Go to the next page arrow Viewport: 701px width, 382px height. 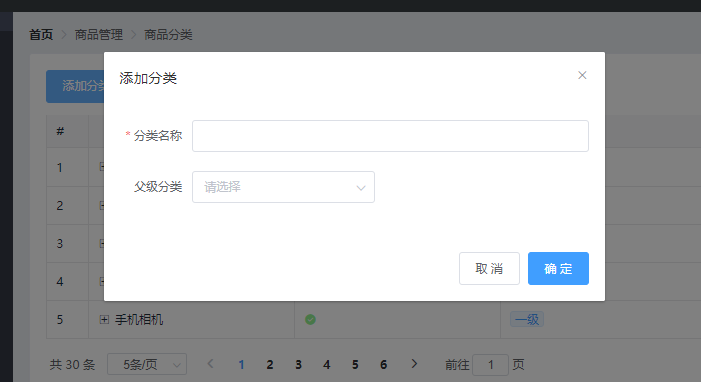pyautogui.click(x=414, y=364)
